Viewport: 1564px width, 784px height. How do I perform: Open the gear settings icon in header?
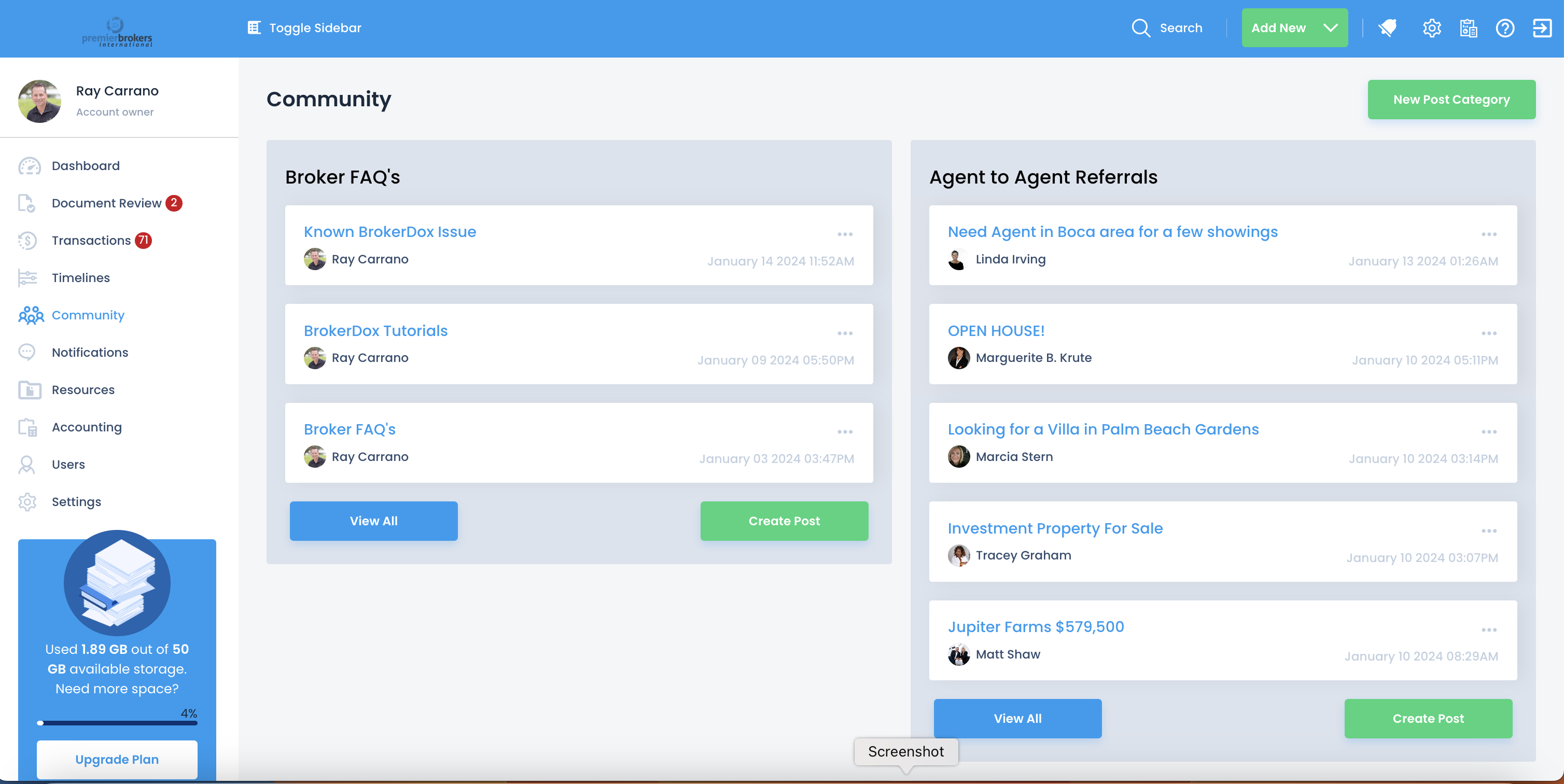(1432, 28)
